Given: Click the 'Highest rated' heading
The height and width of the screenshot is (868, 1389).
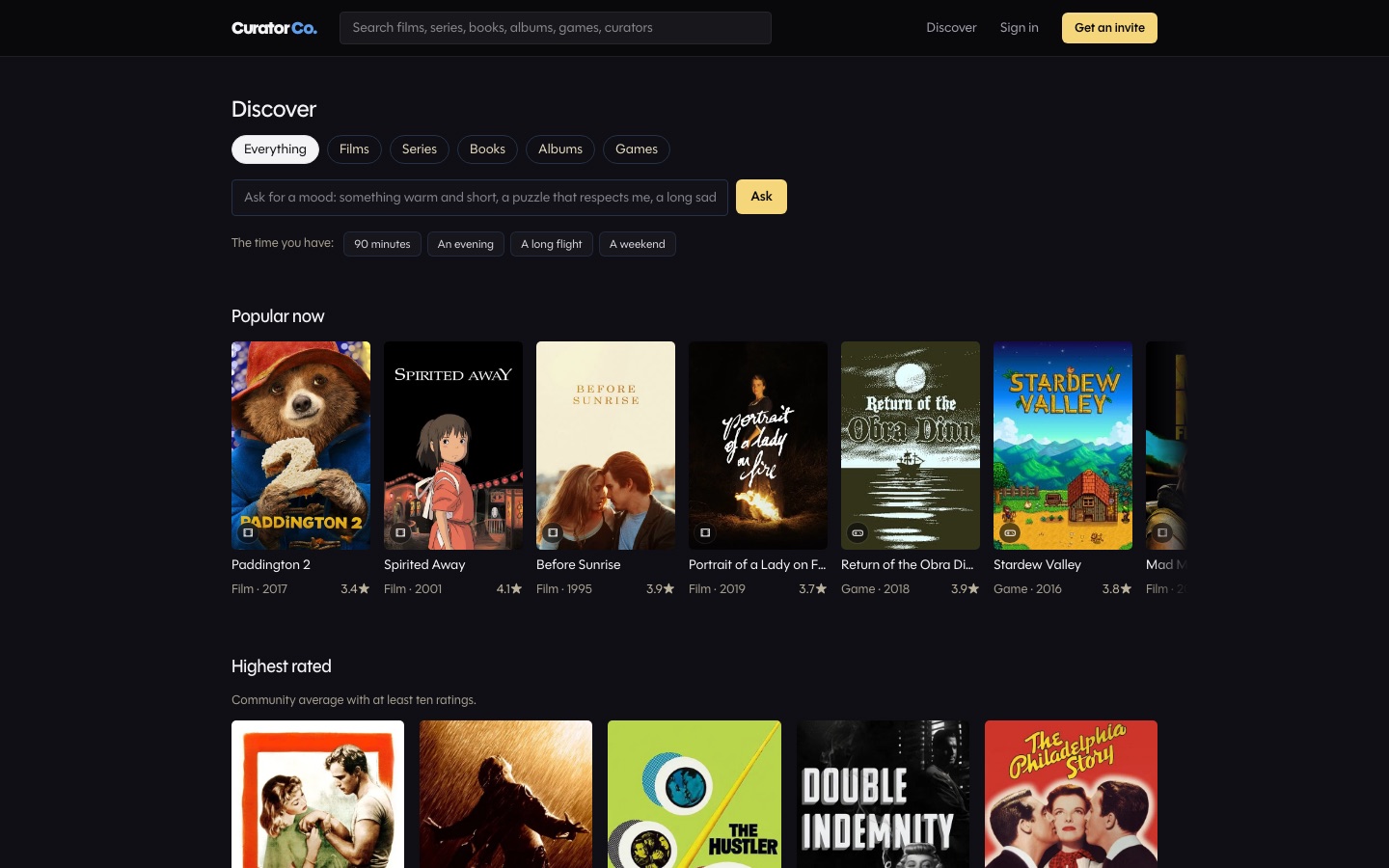Looking at the screenshot, I should pos(282,666).
